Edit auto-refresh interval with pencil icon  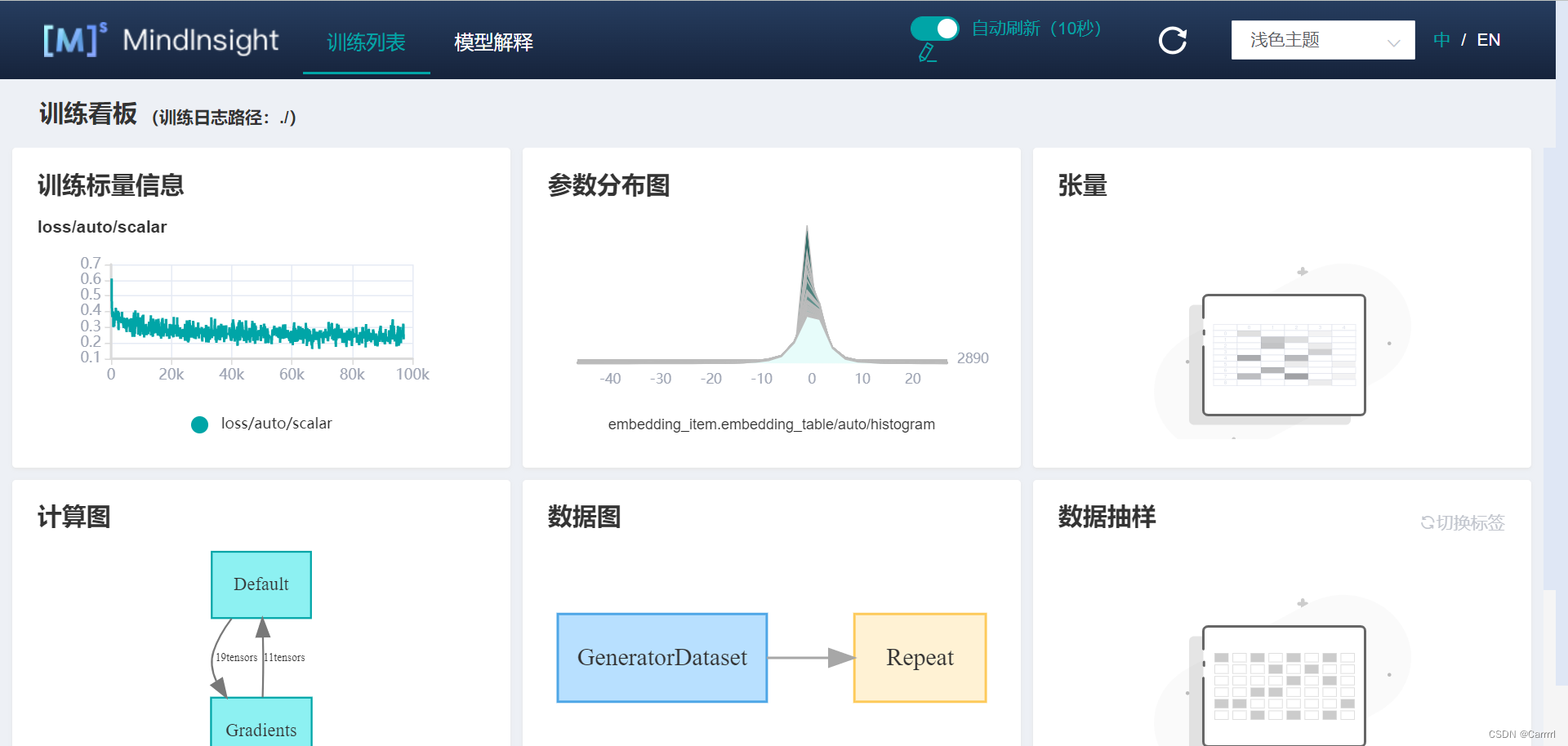pos(927,54)
